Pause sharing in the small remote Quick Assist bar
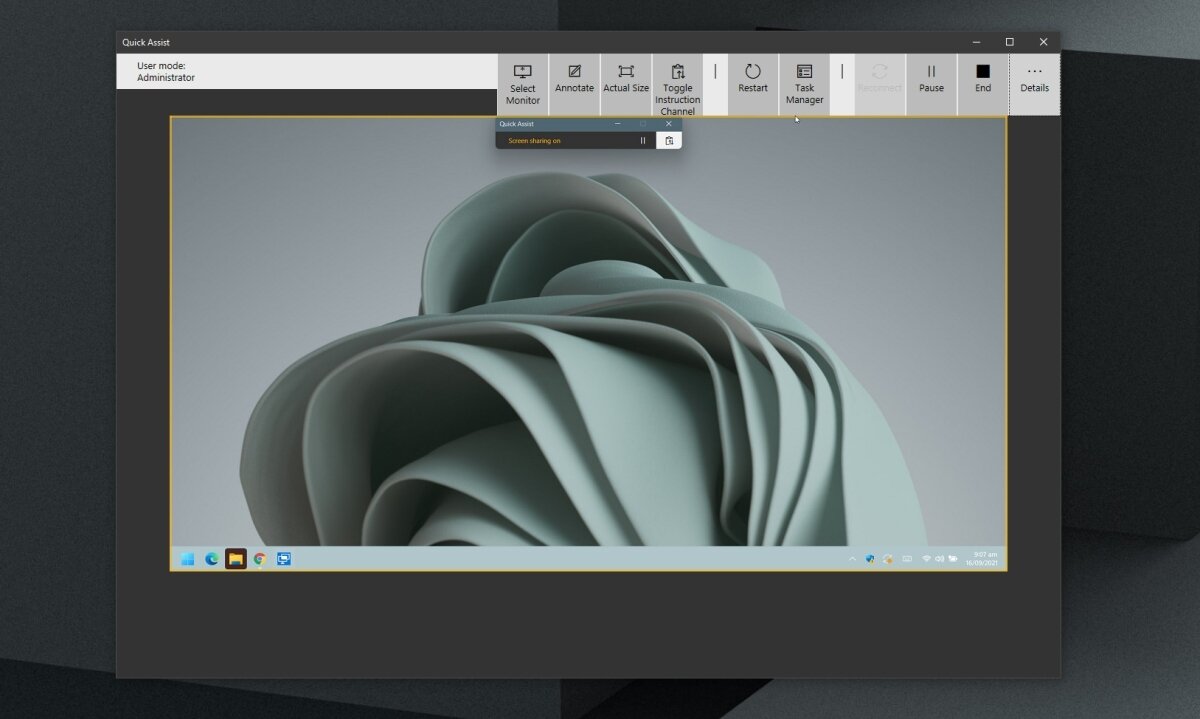1200x719 pixels. (643, 141)
